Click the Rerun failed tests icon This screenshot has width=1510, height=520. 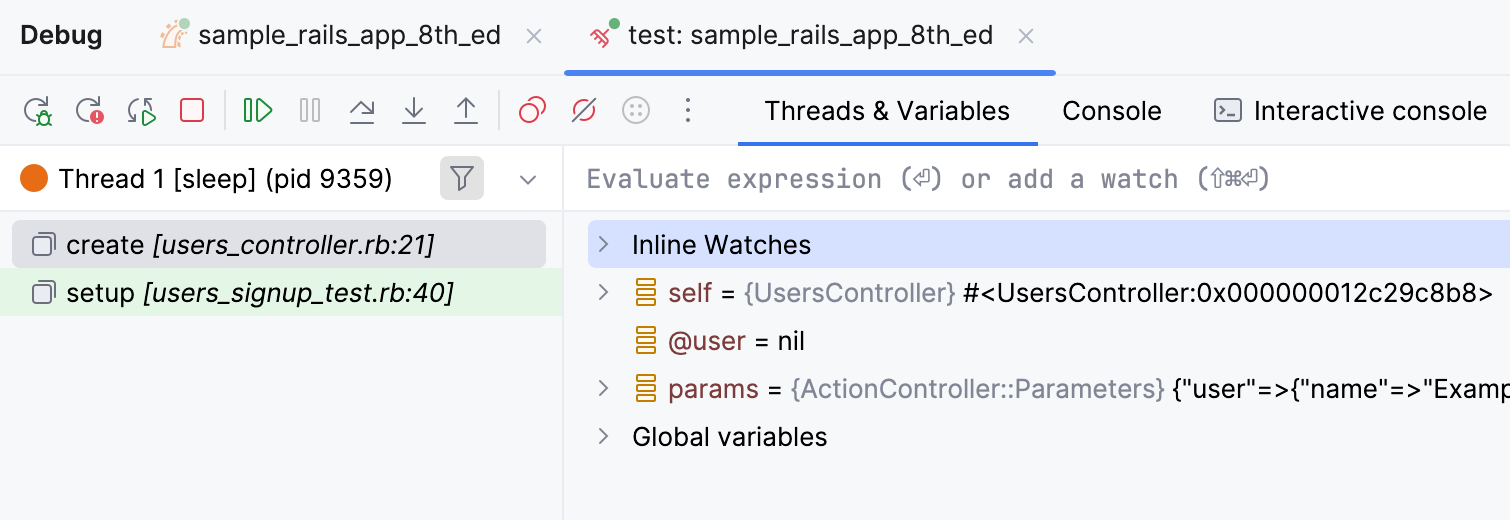coord(90,110)
